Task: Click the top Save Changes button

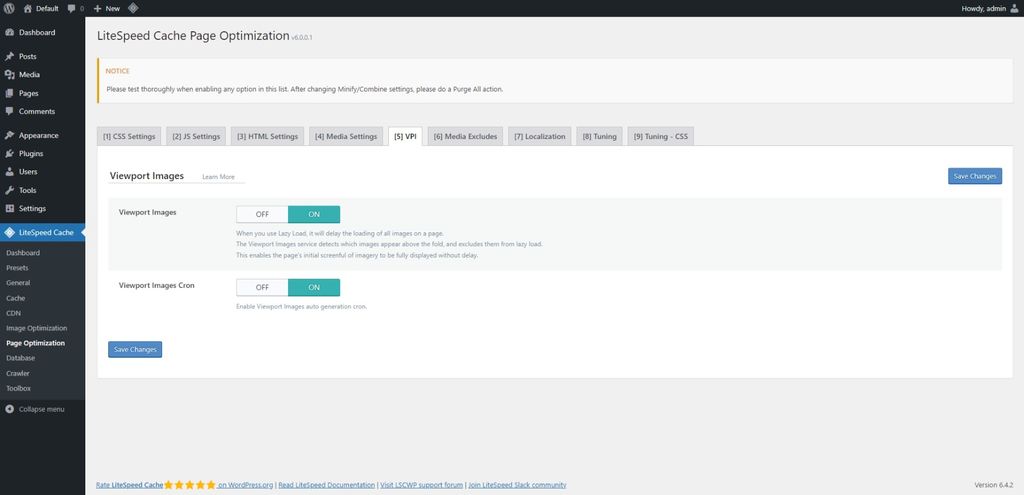Action: [974, 176]
